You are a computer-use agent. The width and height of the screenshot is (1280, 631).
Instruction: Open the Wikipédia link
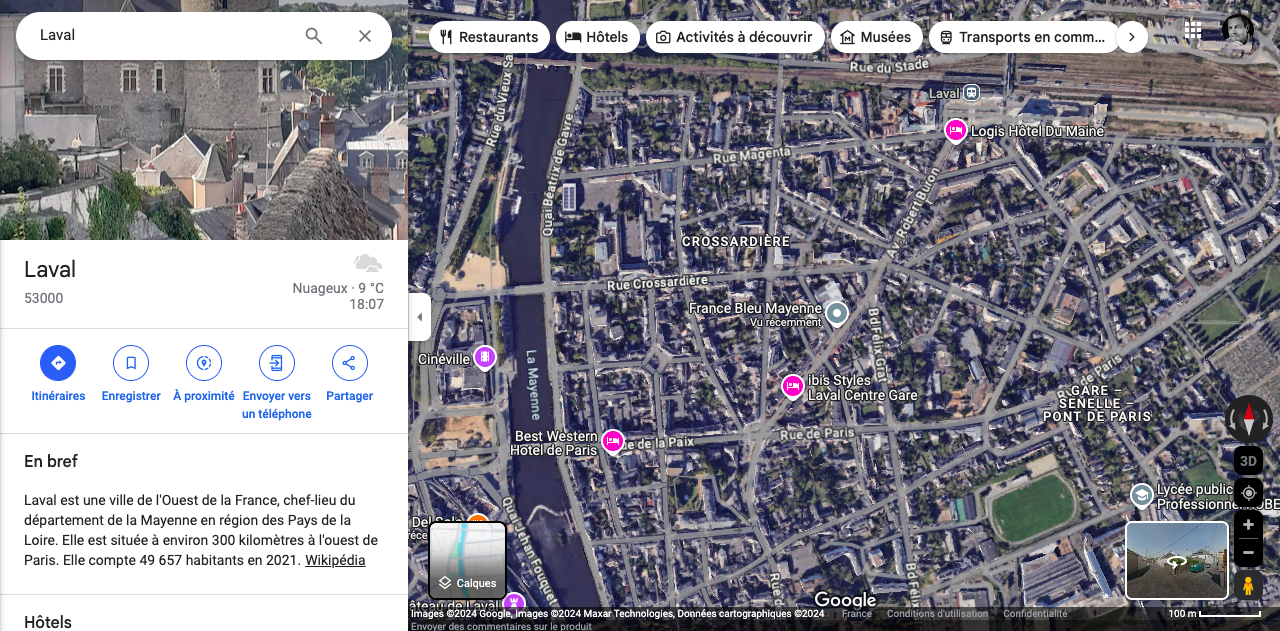[x=335, y=560]
